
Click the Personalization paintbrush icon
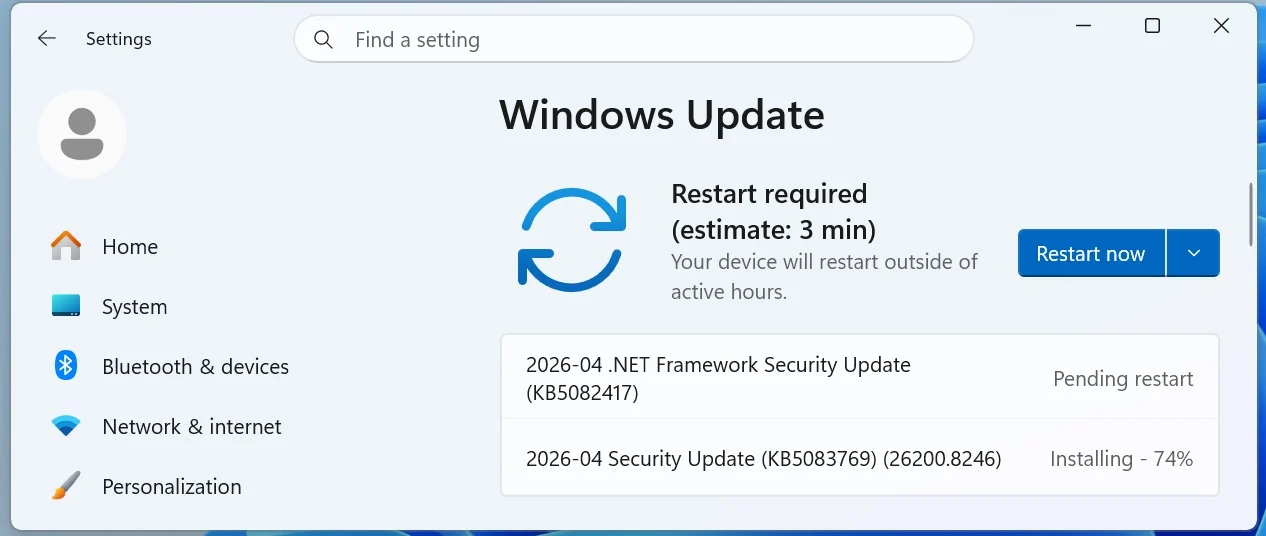coord(66,486)
